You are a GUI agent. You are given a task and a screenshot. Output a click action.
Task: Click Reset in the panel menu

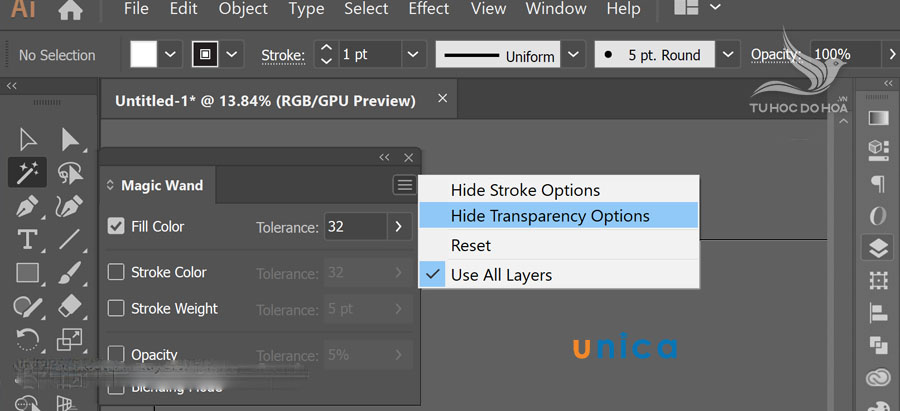click(x=471, y=245)
